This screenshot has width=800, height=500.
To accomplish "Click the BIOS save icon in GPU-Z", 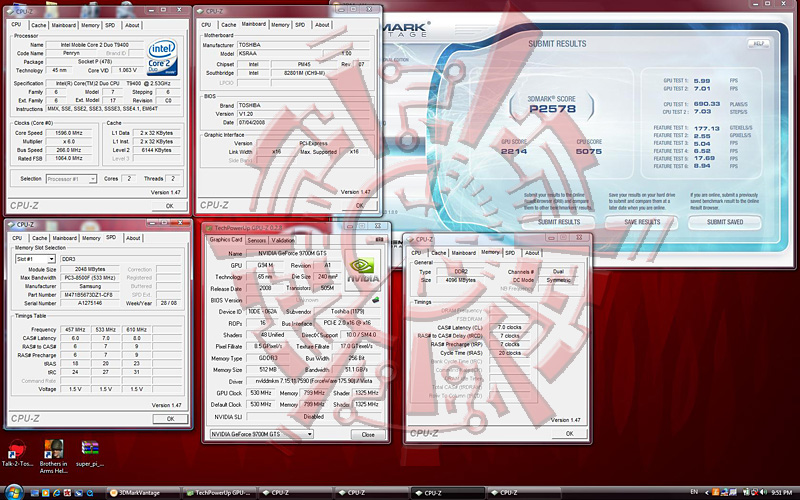I will point(376,300).
